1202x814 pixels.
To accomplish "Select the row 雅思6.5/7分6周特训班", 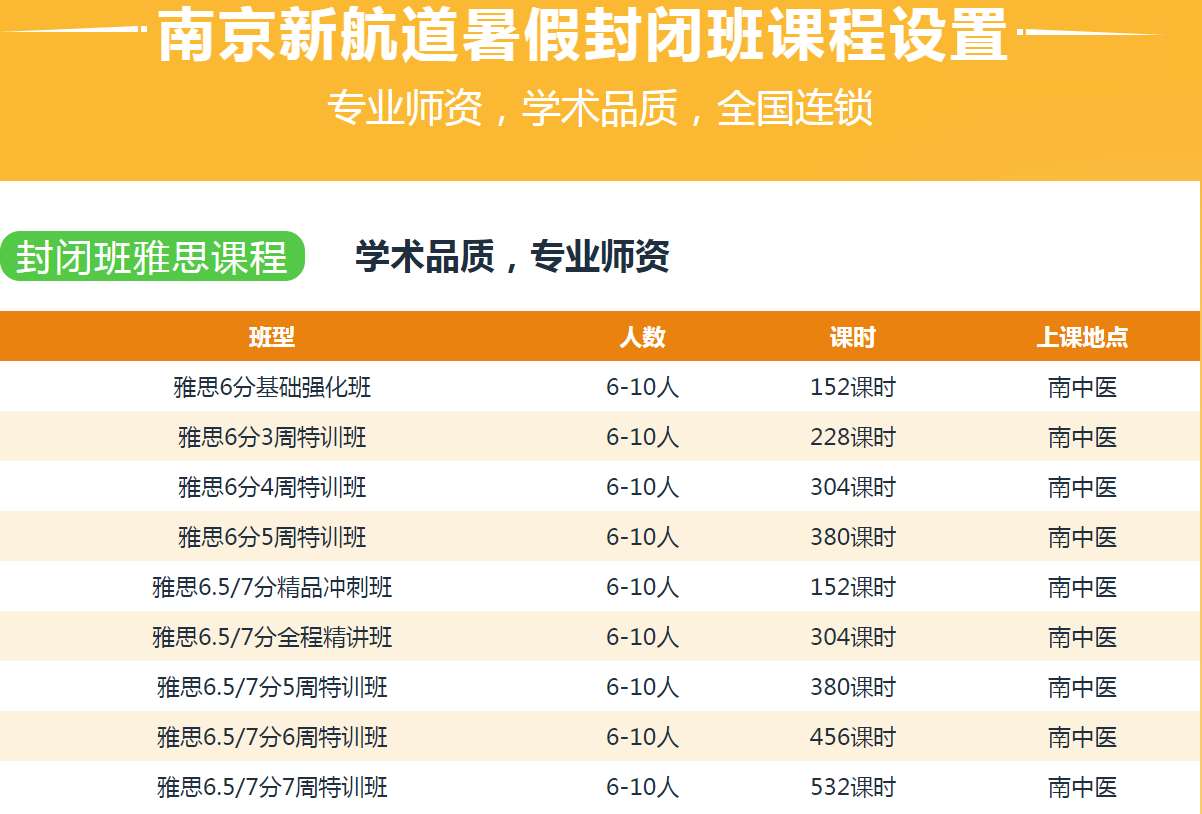I will click(600, 737).
